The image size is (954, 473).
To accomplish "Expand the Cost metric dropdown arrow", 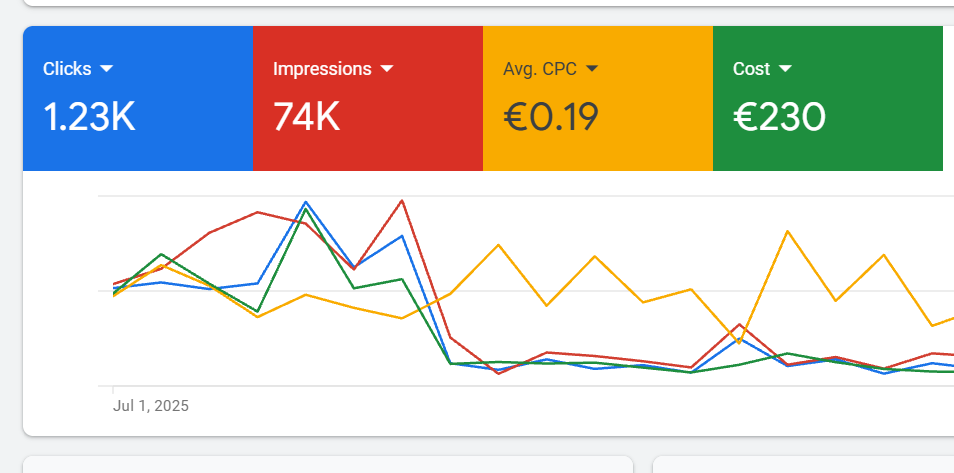I will click(x=785, y=69).
